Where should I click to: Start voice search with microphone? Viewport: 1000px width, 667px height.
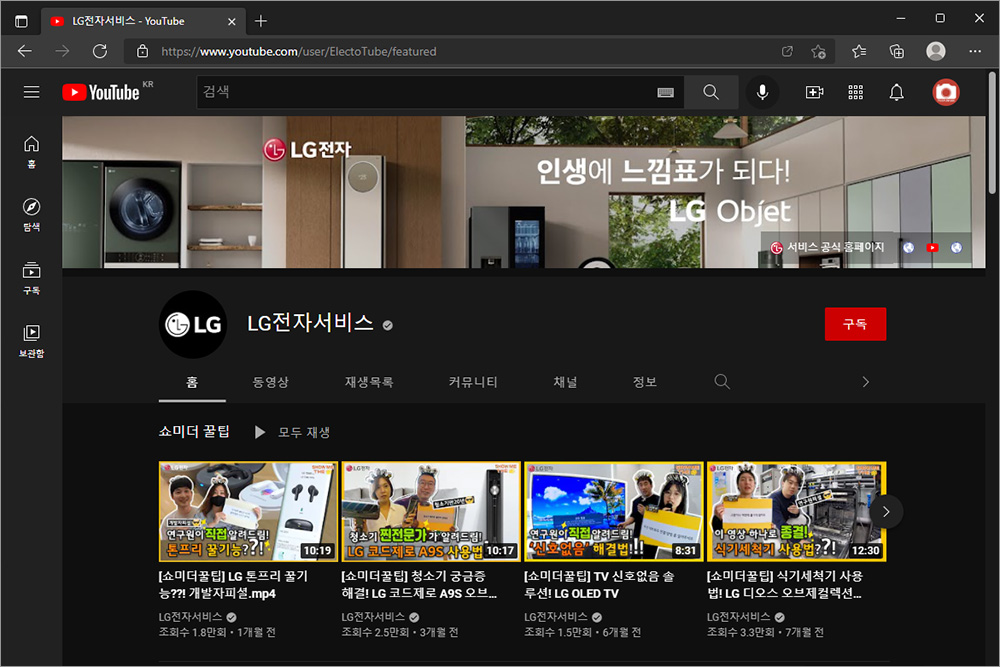[x=762, y=92]
